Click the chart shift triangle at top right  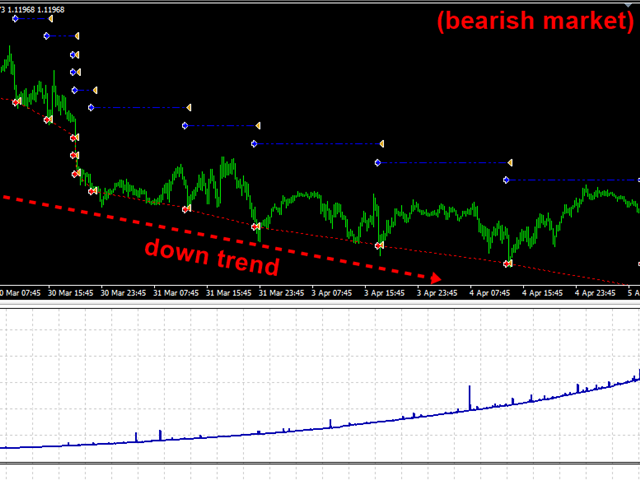pos(627,5)
